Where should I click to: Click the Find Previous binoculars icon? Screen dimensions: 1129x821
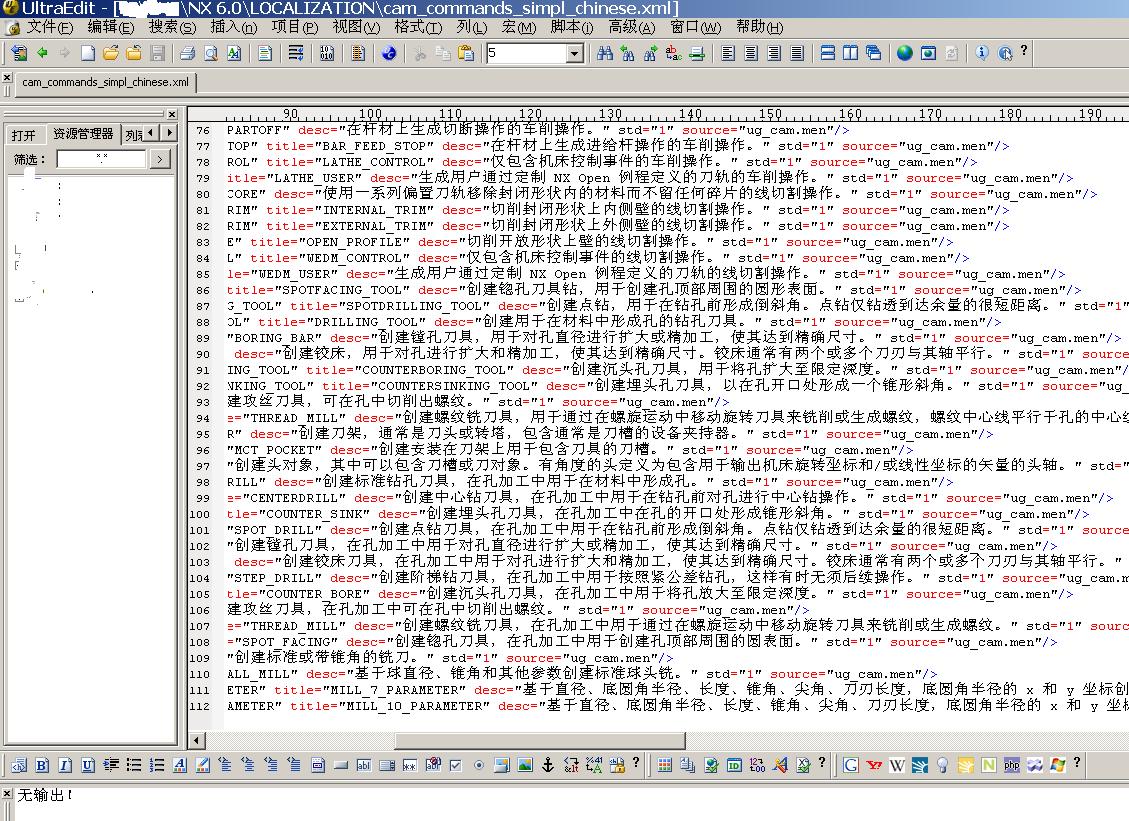(627, 53)
